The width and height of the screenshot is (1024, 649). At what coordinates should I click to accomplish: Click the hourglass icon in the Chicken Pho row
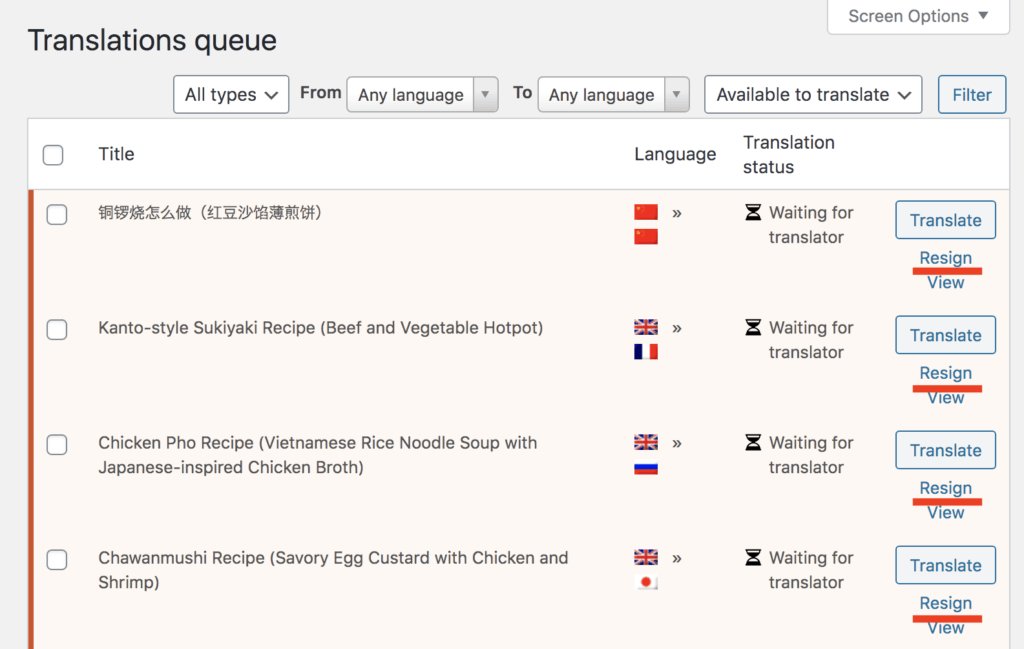[753, 442]
